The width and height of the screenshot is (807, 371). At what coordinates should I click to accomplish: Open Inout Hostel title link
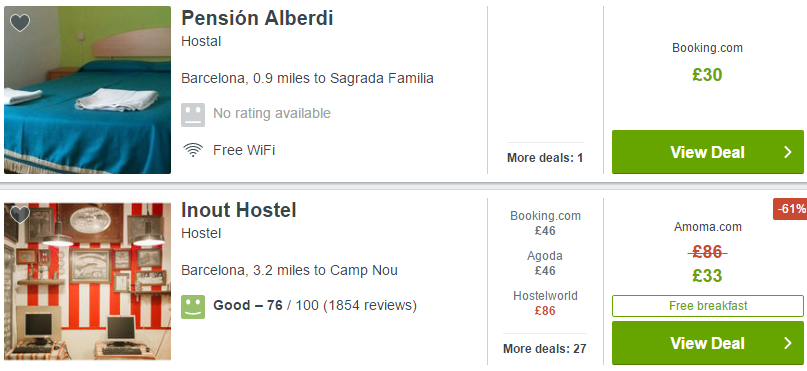click(x=239, y=210)
